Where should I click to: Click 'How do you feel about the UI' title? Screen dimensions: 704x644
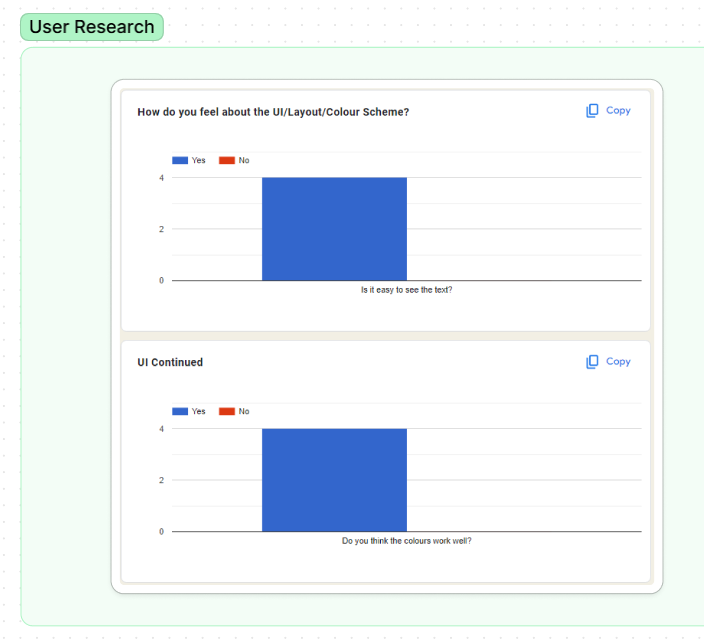[273, 112]
